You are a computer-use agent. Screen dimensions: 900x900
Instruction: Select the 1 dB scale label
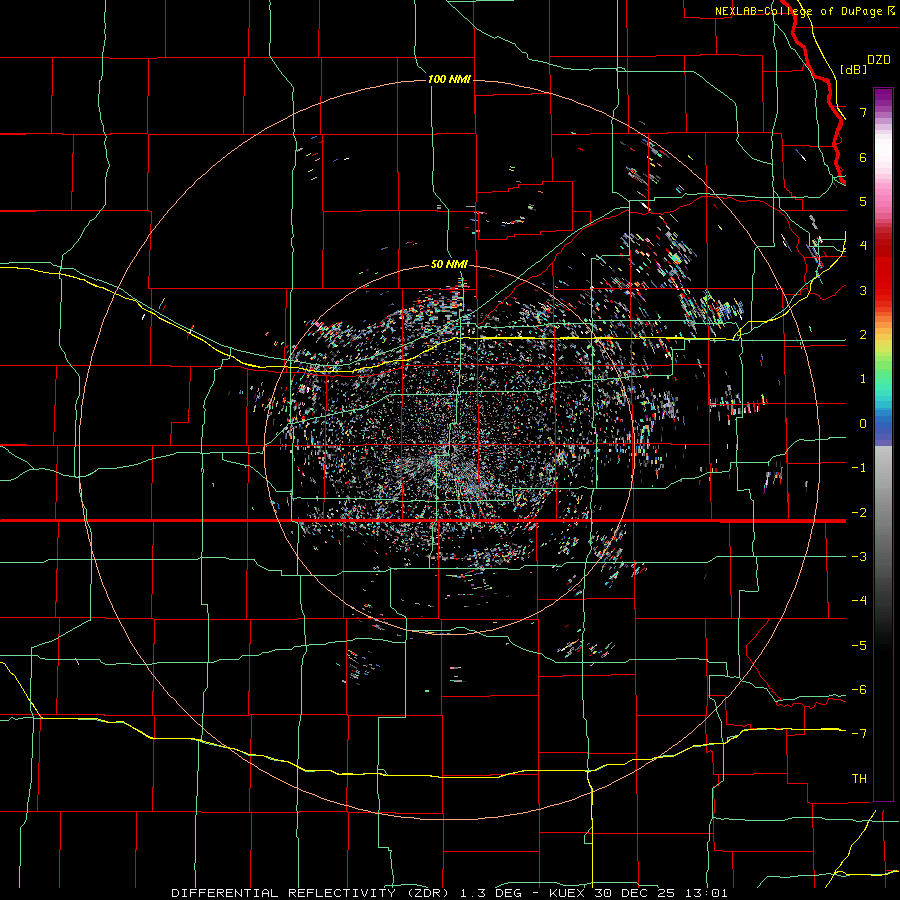[x=863, y=379]
